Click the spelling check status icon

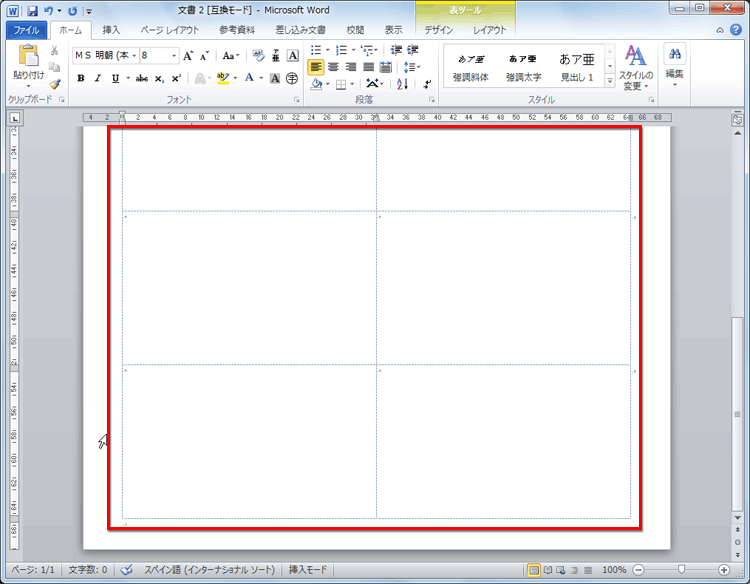click(126, 570)
